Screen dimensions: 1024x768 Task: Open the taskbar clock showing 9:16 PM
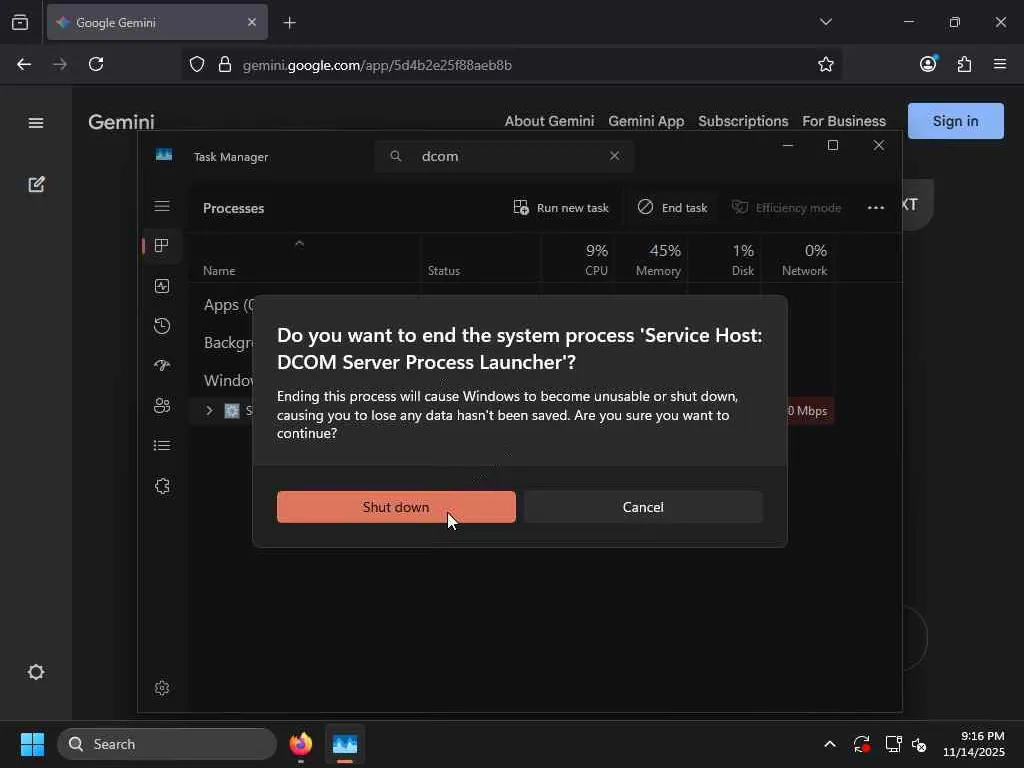point(974,744)
